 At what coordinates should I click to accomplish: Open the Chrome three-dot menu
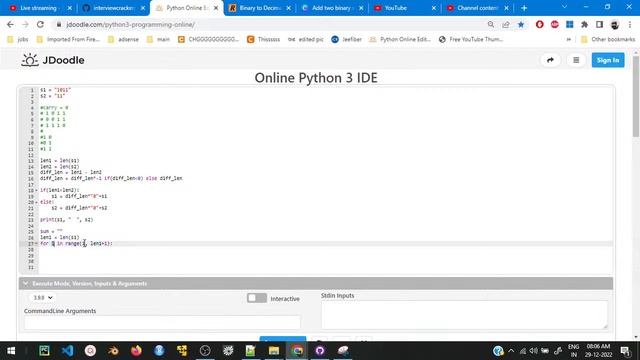click(x=630, y=24)
